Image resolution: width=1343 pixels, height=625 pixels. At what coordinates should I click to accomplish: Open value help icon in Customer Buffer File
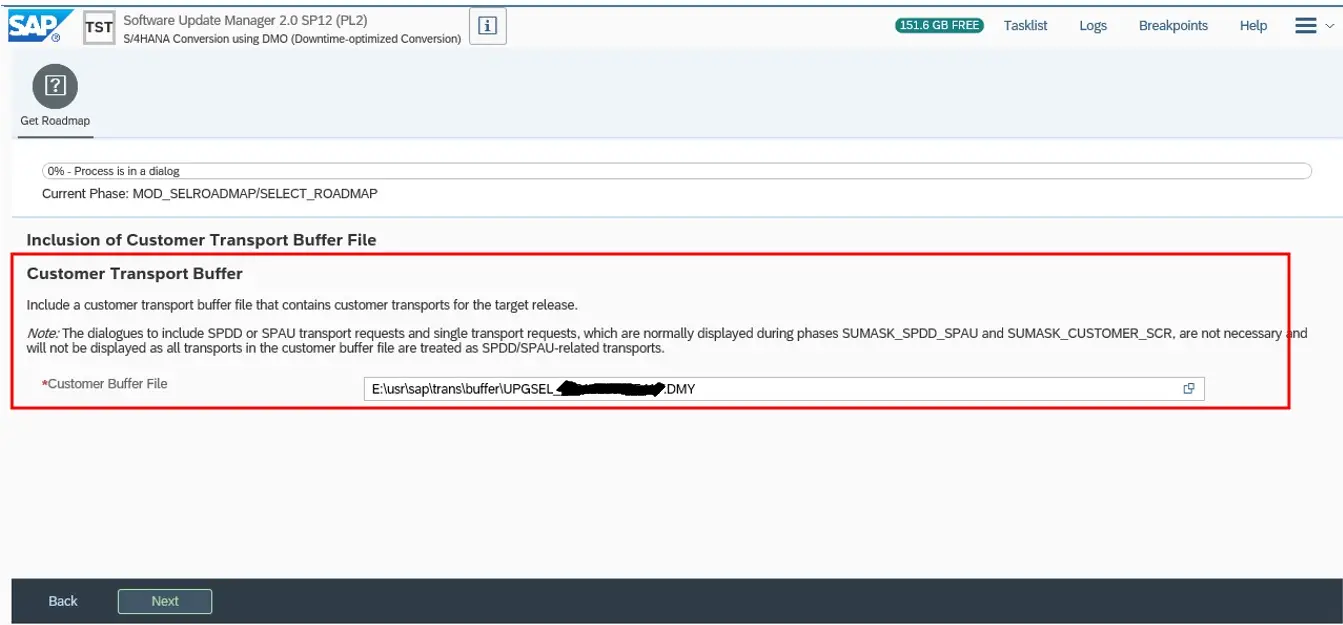[1189, 389]
